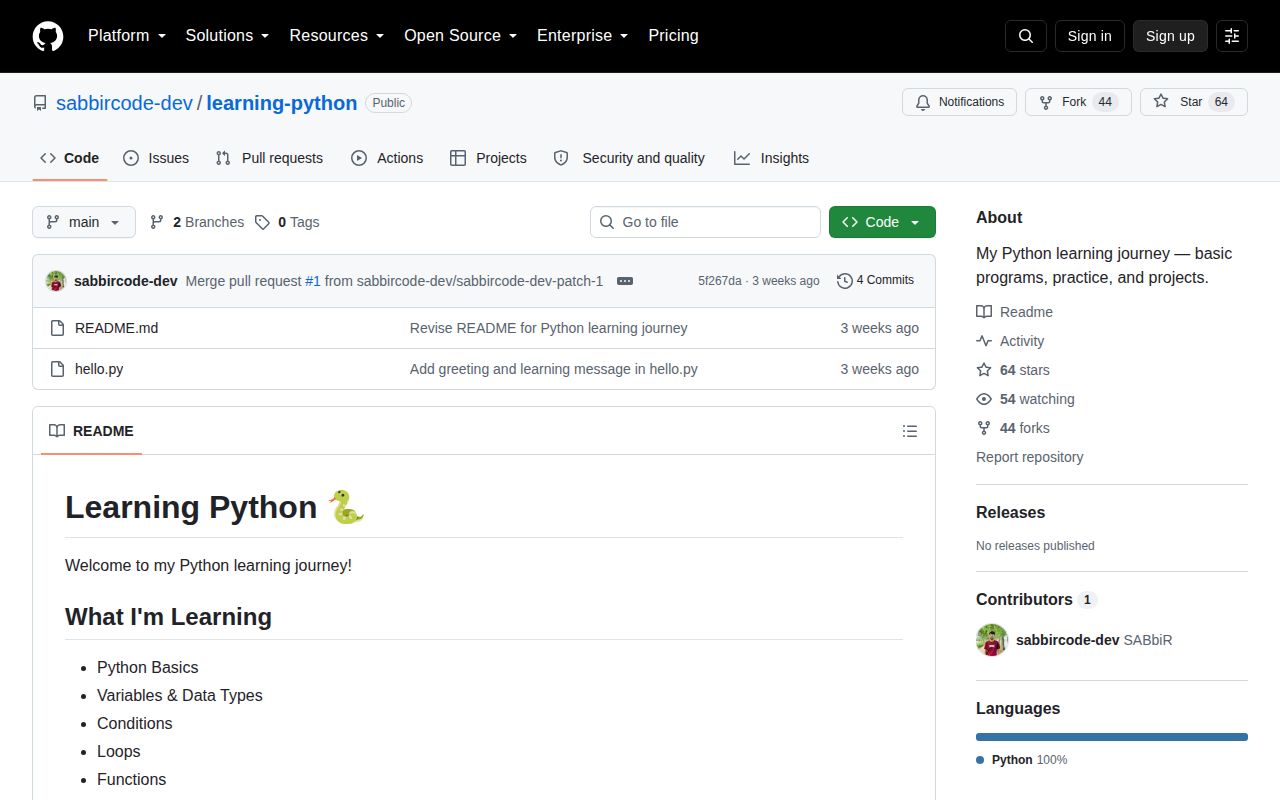Click the contributor avatar for sabbircode-dev

[992, 640]
